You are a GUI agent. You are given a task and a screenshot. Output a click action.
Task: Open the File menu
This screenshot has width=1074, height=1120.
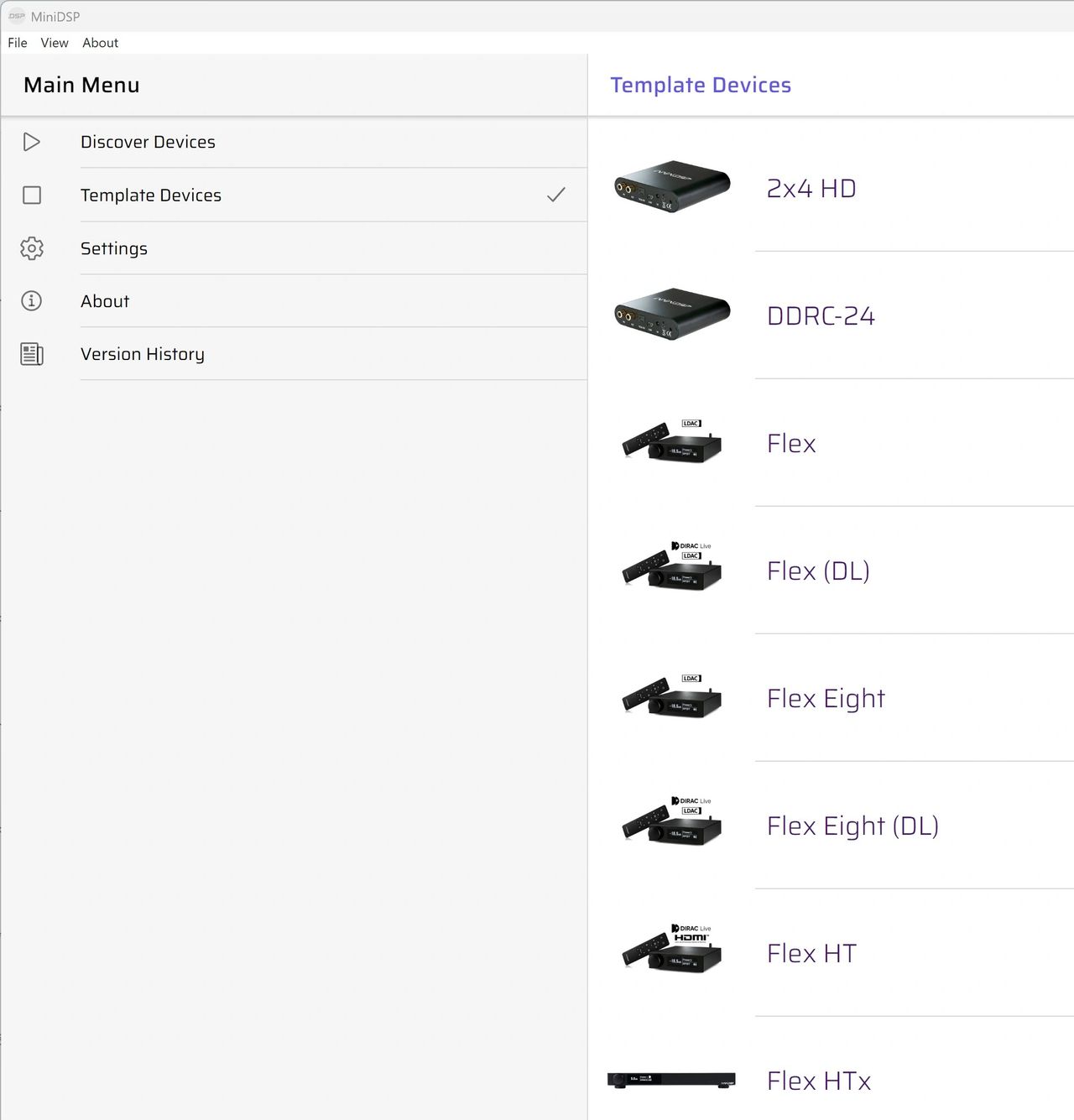18,43
